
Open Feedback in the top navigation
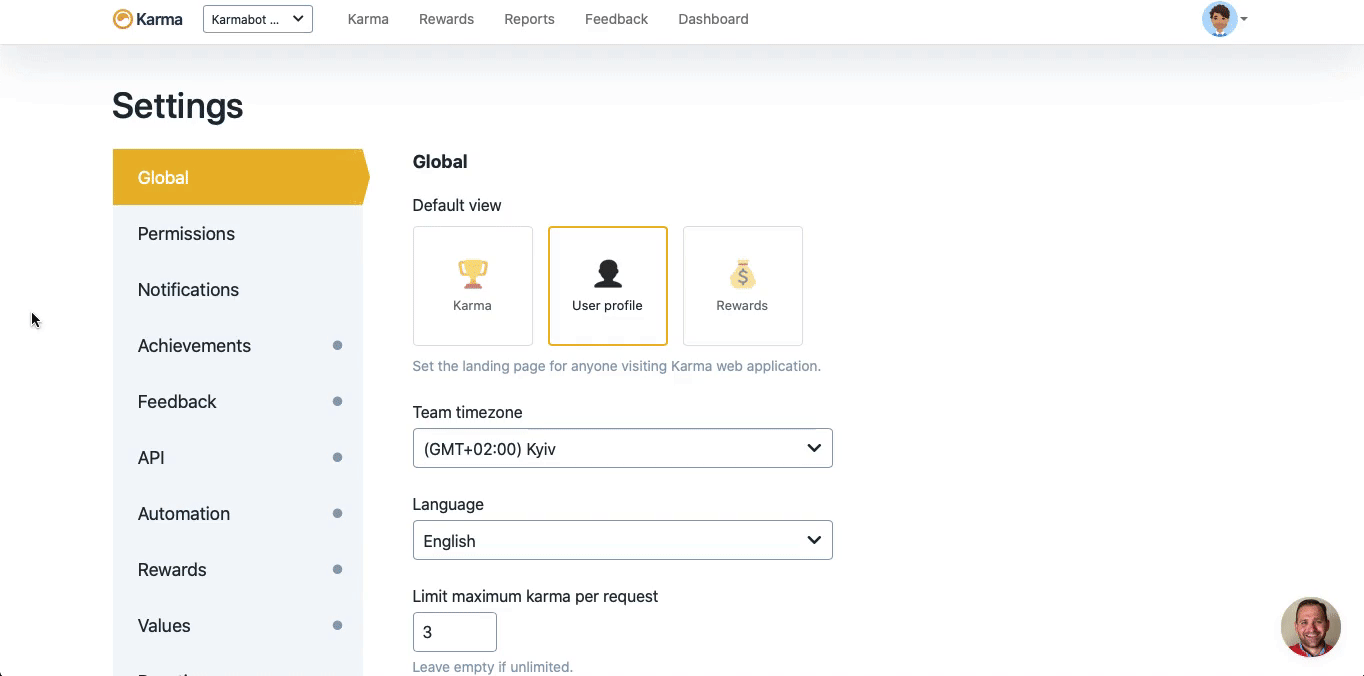point(616,19)
